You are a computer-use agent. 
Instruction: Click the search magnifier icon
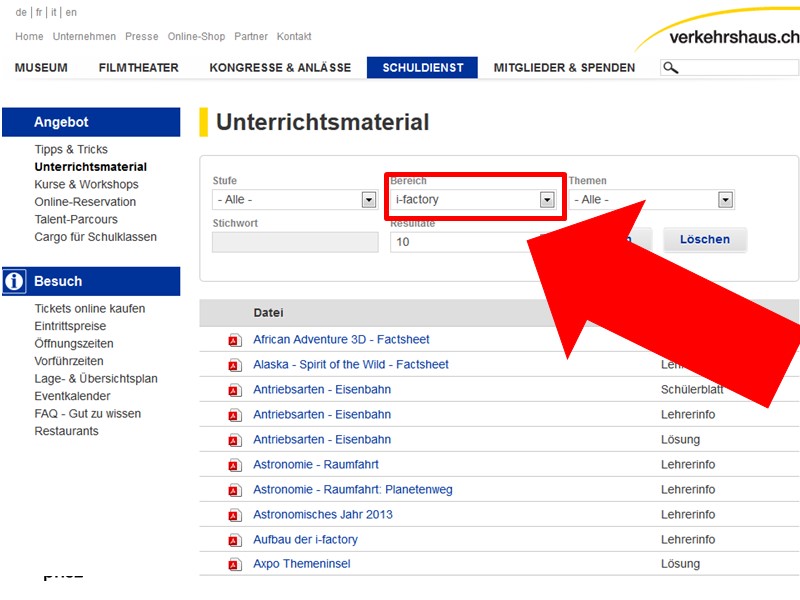pos(671,68)
